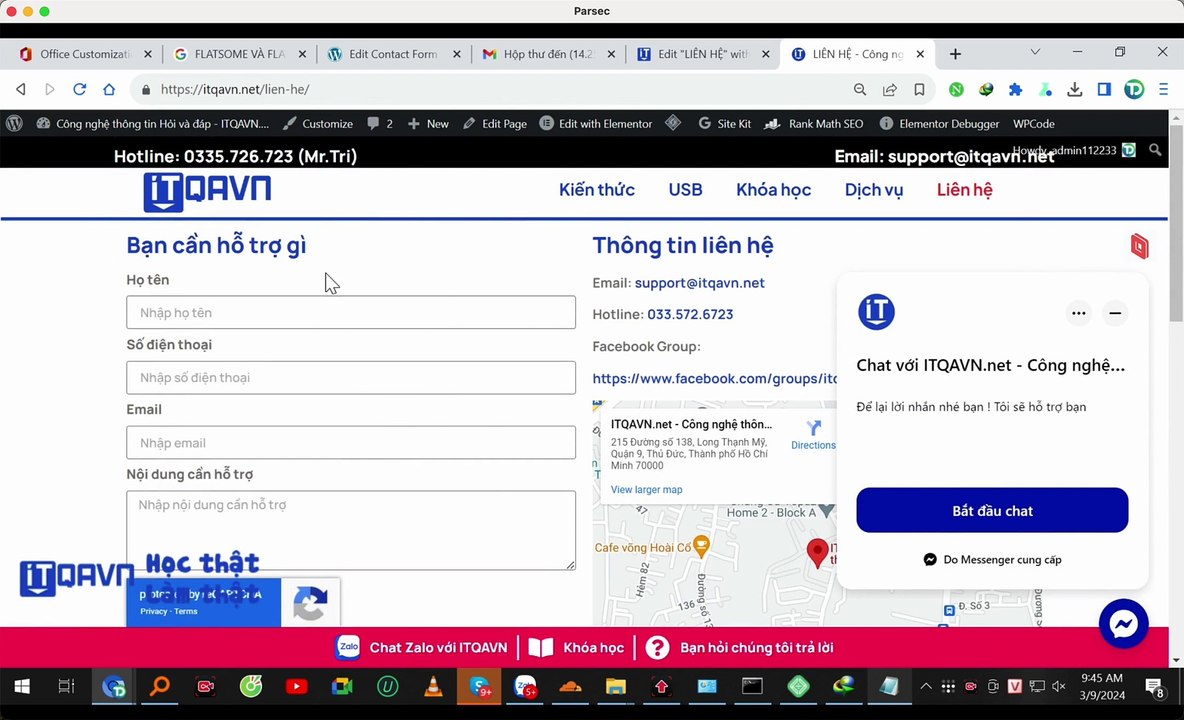Screen dimensions: 1184x720
Task: Open File Explorer from taskbar
Action: click(615, 686)
